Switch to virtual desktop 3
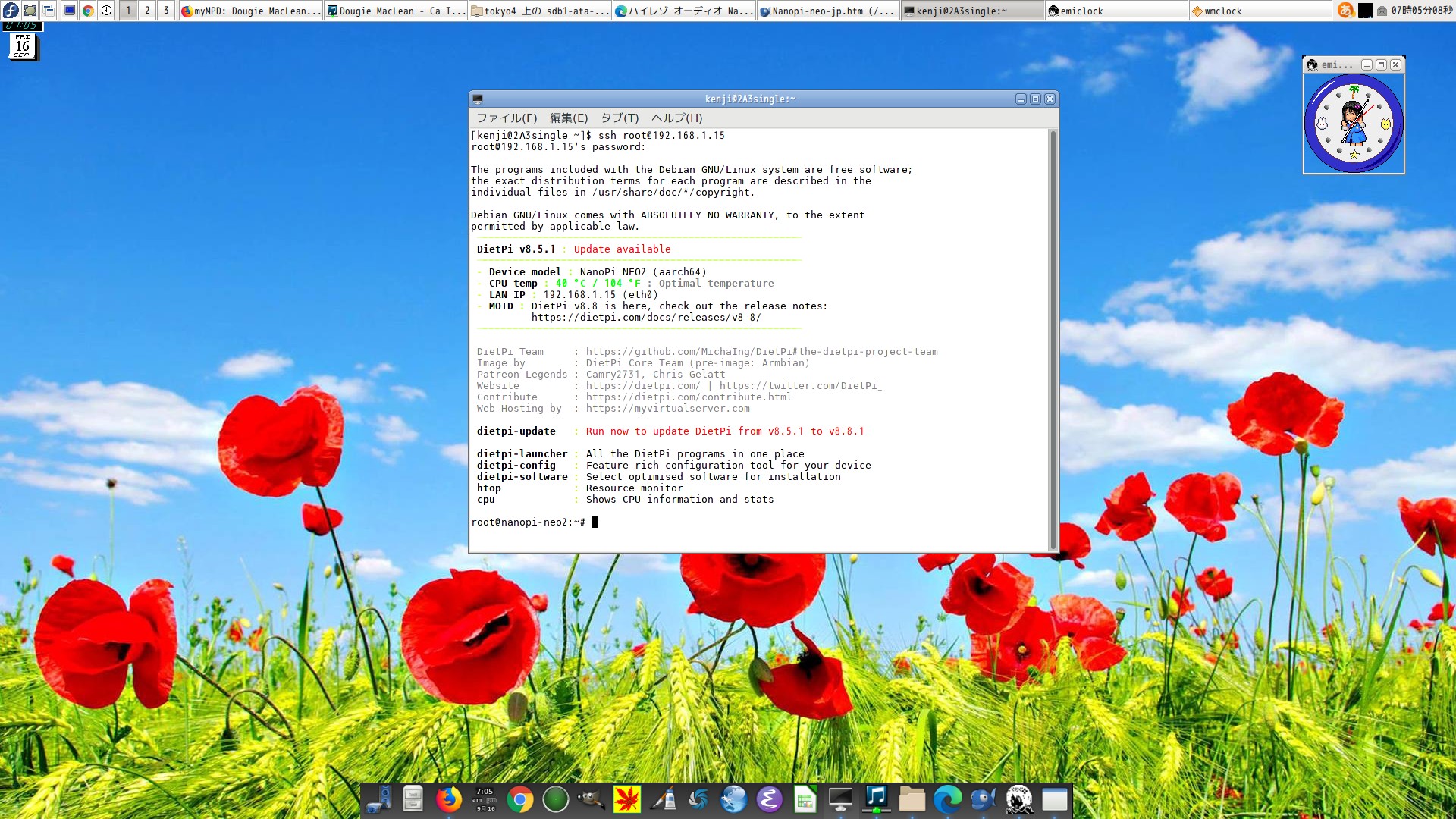 point(165,11)
